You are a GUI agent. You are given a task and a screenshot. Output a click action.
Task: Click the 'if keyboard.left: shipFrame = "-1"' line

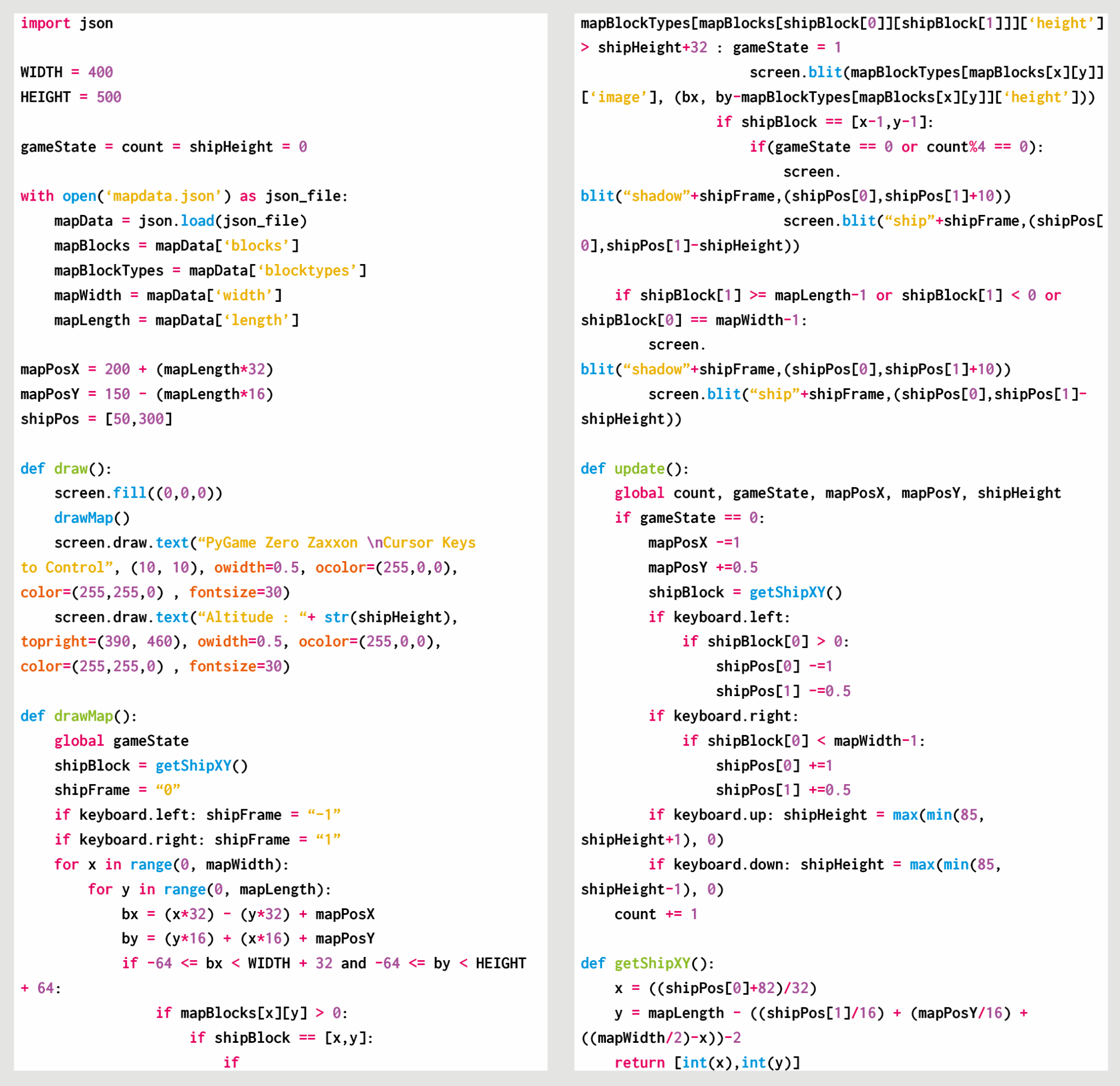tap(197, 815)
